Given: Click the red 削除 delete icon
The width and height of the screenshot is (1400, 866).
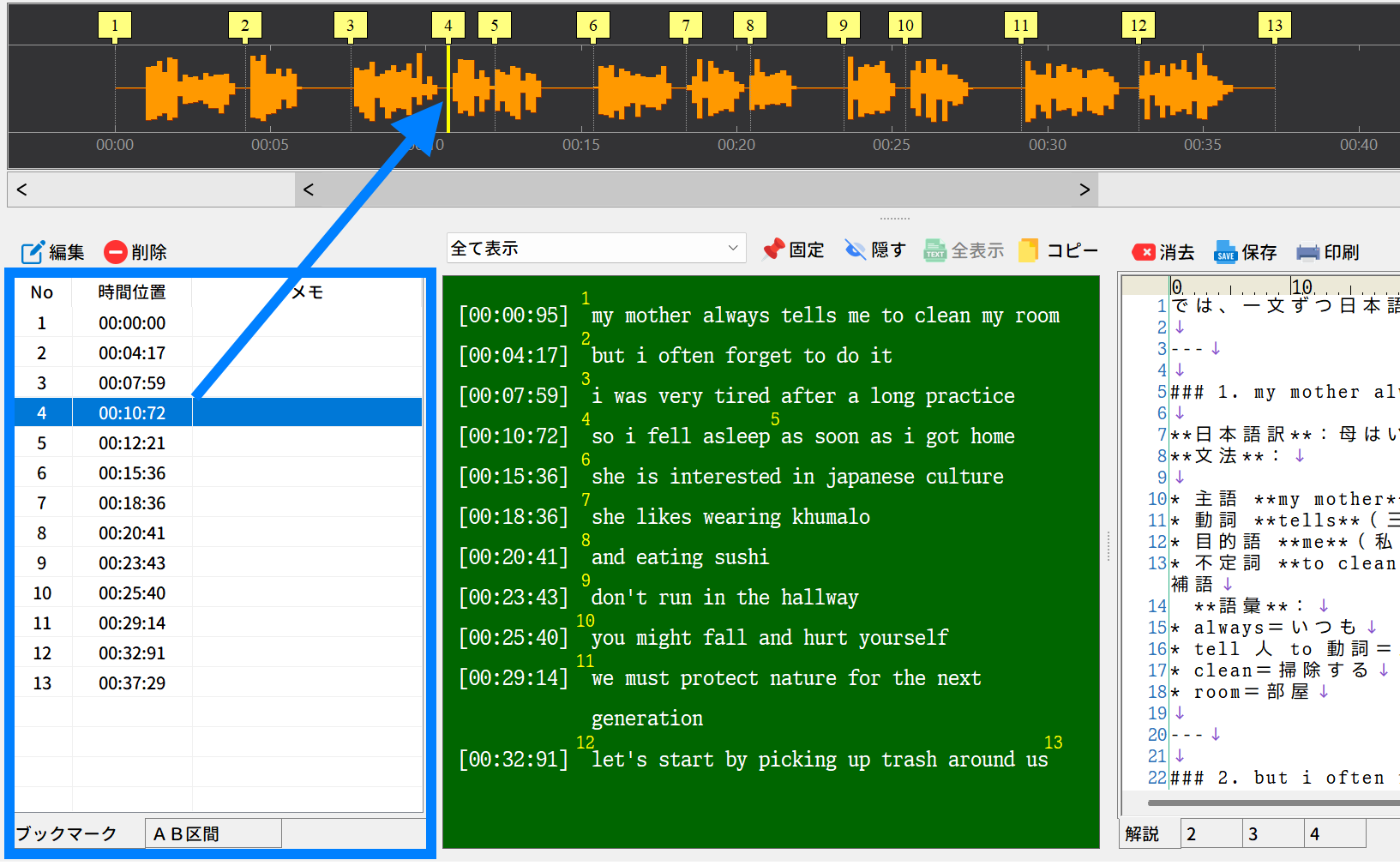Looking at the screenshot, I should (116, 252).
